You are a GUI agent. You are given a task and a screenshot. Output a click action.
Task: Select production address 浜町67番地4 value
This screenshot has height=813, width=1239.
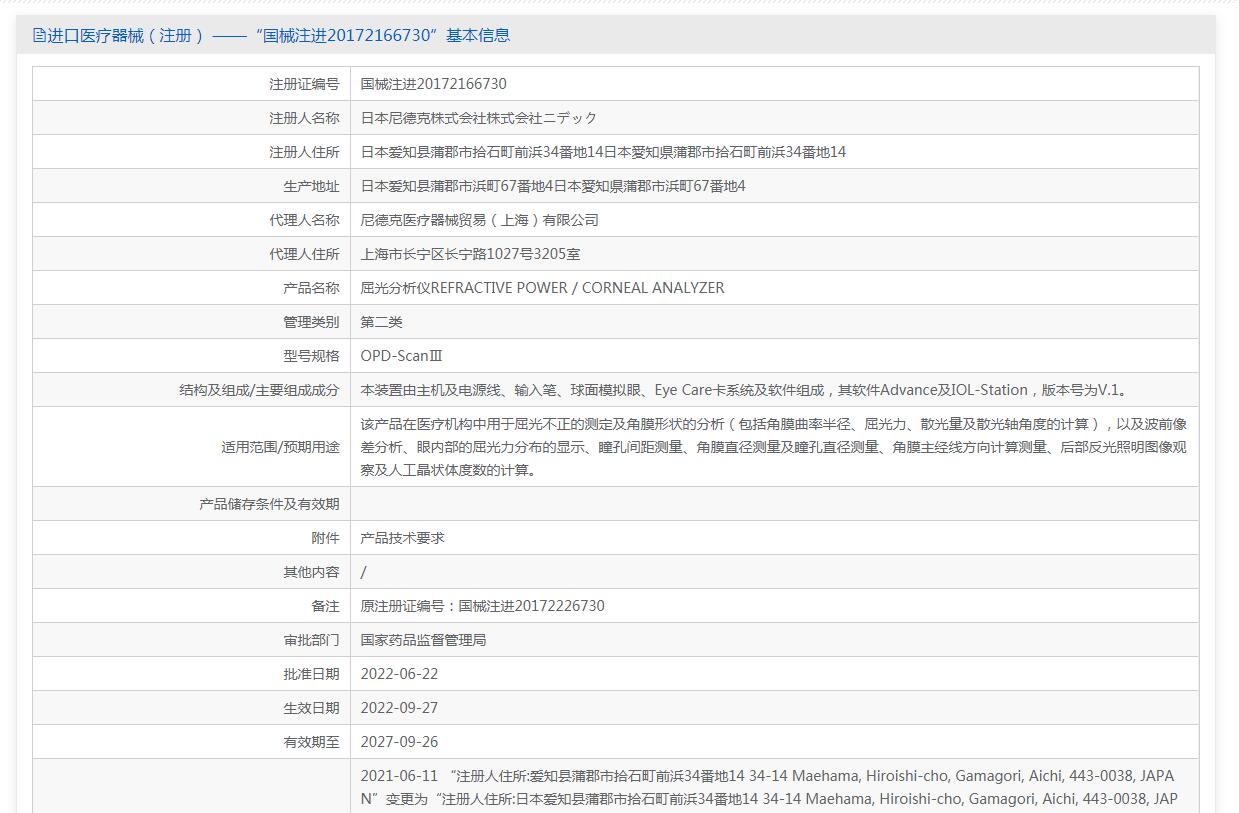coord(553,186)
